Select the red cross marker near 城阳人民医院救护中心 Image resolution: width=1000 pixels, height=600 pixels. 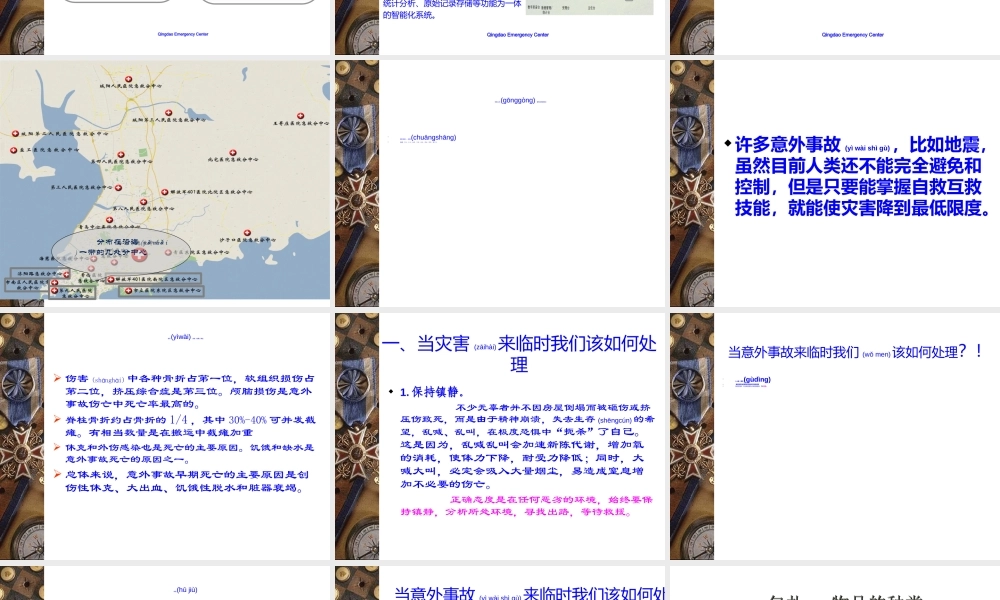coord(129,78)
